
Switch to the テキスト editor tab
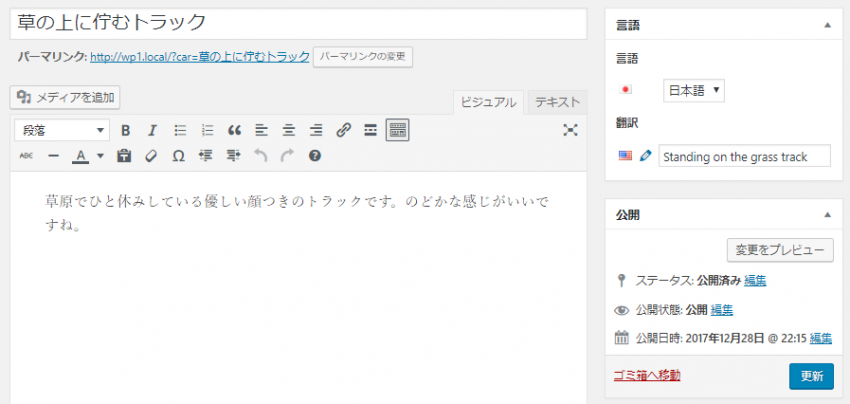click(557, 102)
